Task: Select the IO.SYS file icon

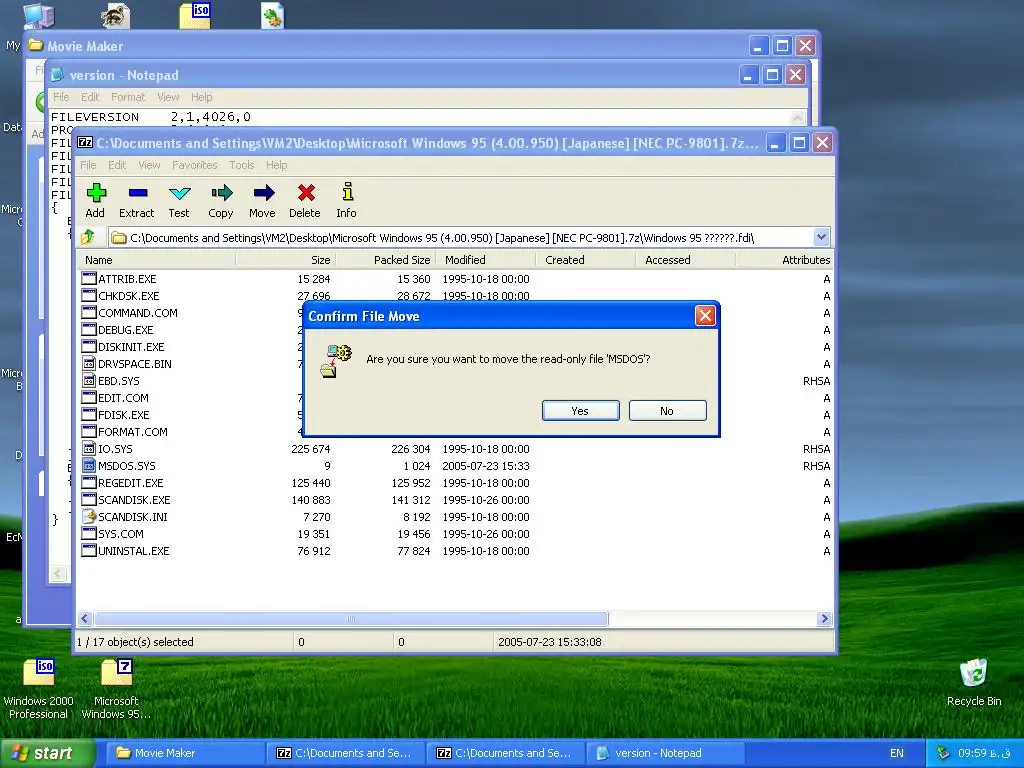Action: [89, 449]
